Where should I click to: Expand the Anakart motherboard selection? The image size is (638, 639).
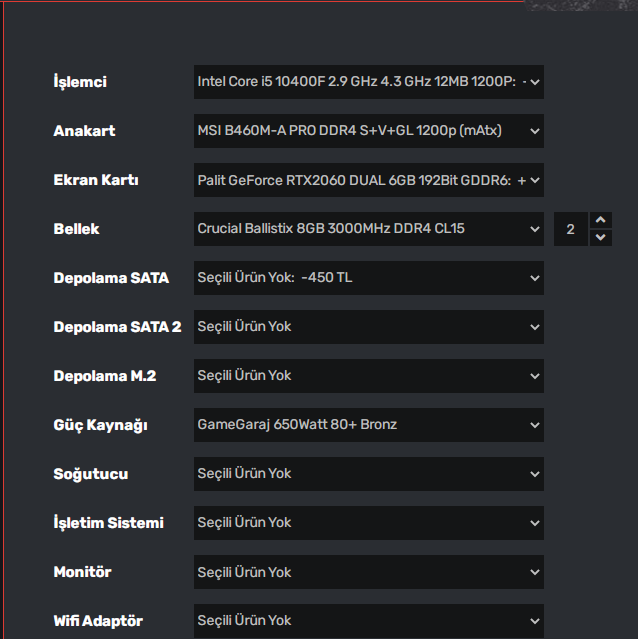(368, 131)
